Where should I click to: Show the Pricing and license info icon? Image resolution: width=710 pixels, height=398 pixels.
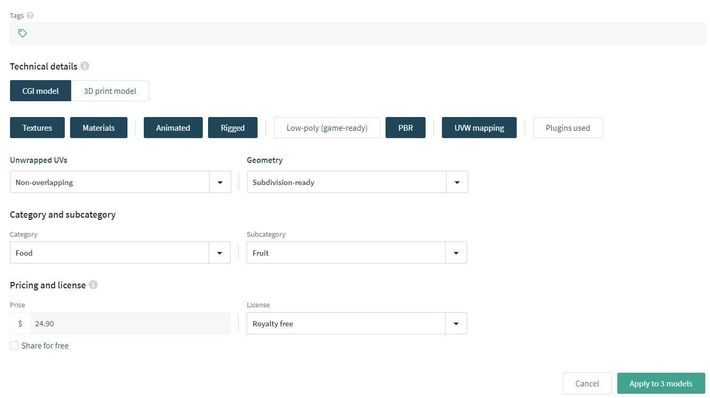pos(93,285)
